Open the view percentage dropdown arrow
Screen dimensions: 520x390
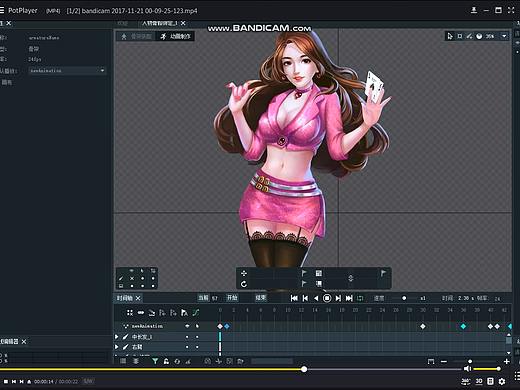click(x=504, y=36)
